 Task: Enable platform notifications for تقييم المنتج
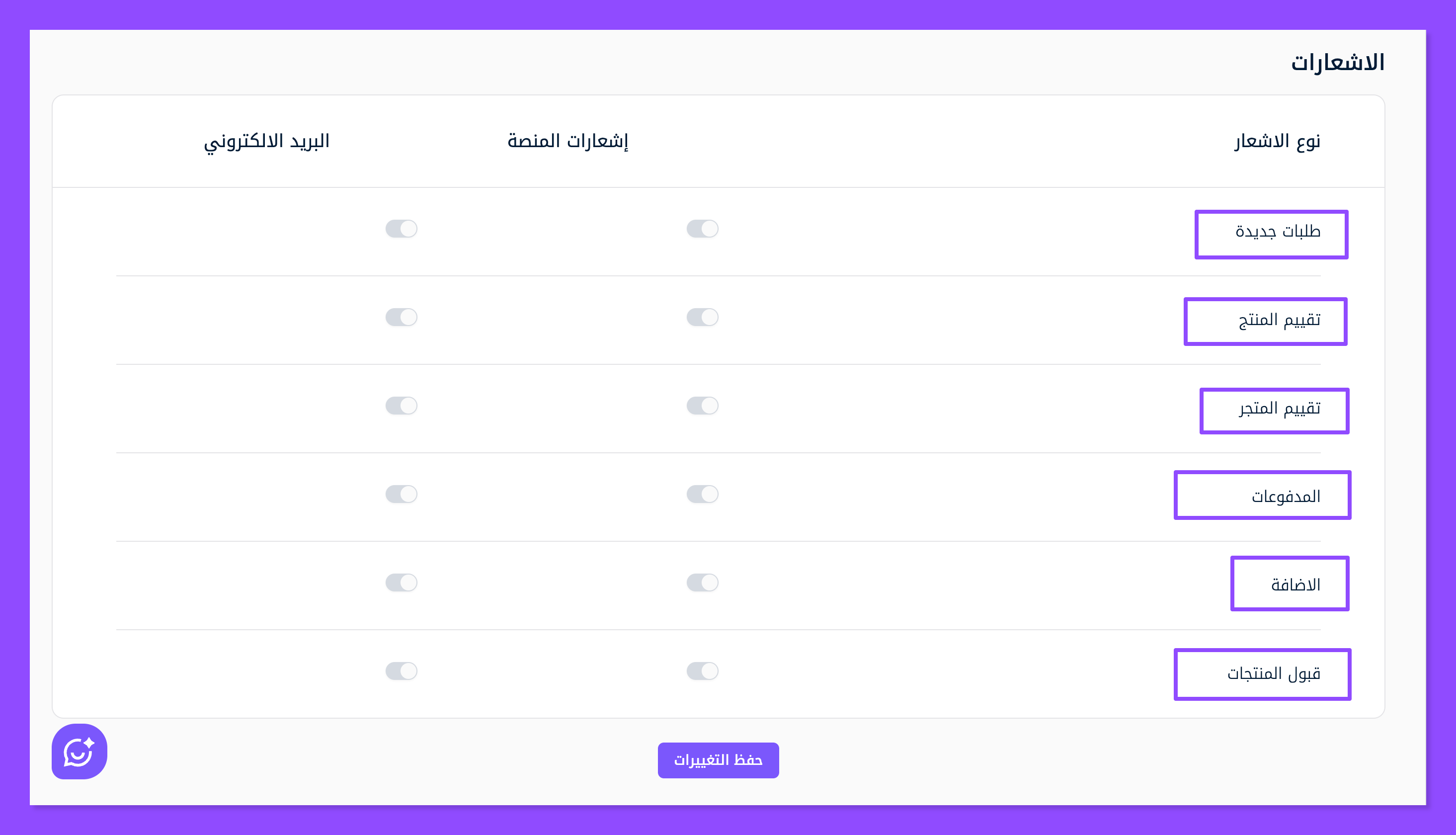pos(702,317)
